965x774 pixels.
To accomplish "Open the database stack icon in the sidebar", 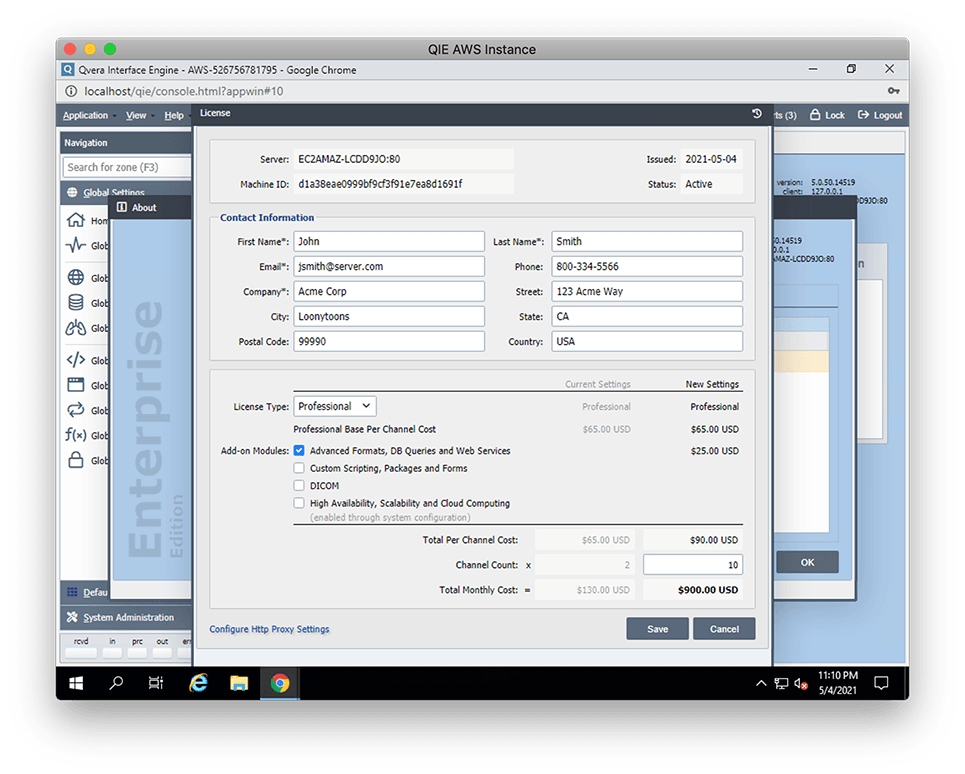I will pyautogui.click(x=76, y=303).
